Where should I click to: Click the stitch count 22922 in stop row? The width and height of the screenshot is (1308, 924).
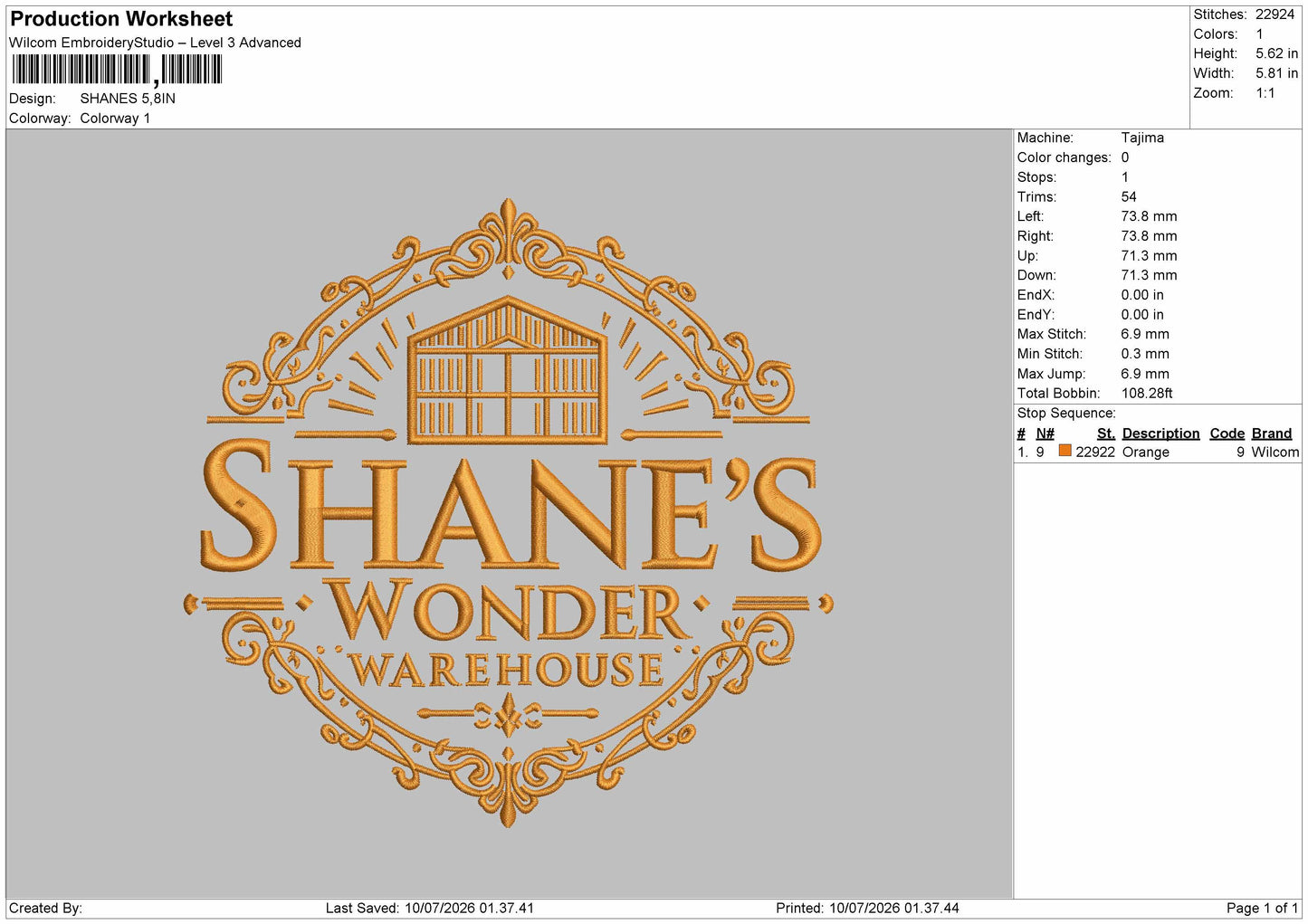click(1095, 452)
